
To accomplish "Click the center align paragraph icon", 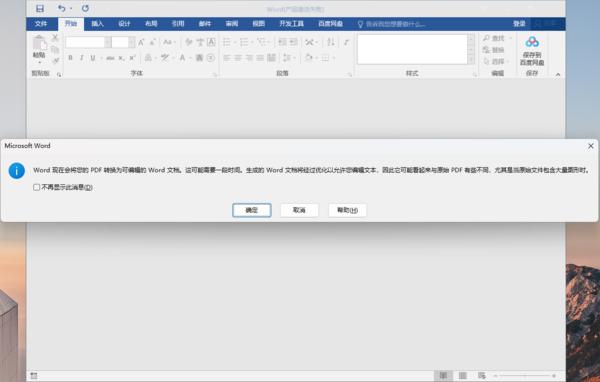I will point(238,58).
